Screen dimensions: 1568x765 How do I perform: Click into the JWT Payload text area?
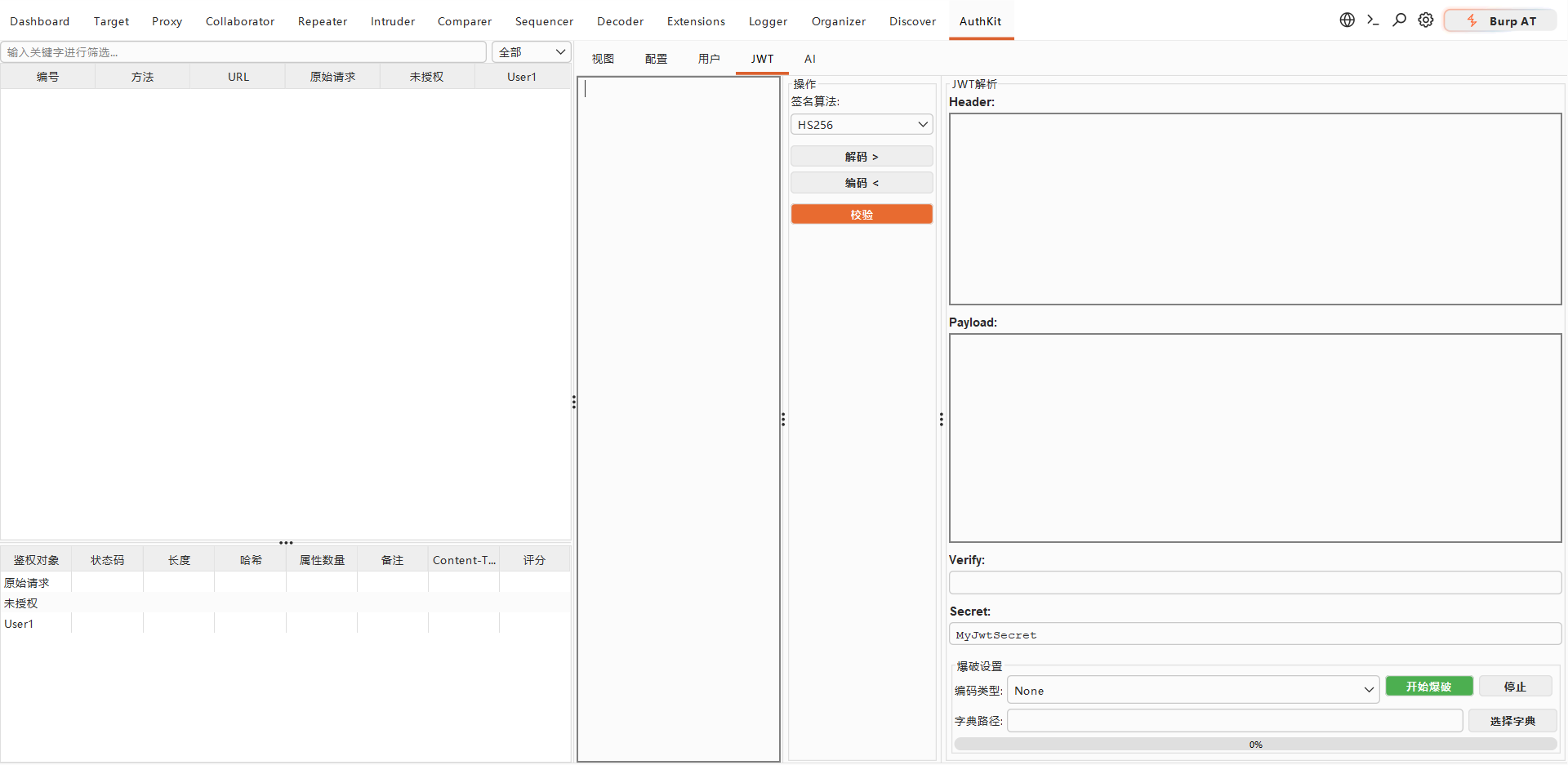pos(1255,438)
